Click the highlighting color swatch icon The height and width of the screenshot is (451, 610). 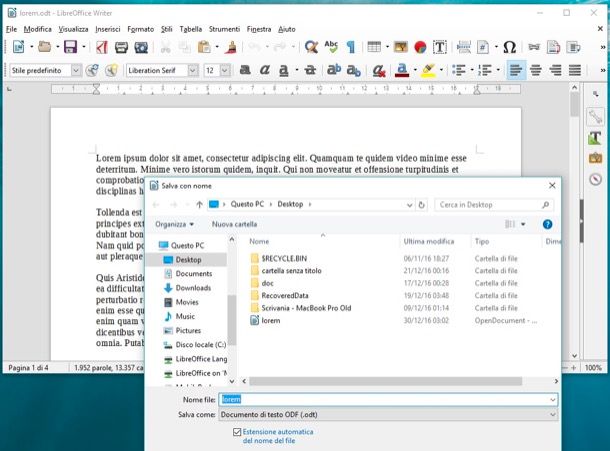pyautogui.click(x=429, y=71)
